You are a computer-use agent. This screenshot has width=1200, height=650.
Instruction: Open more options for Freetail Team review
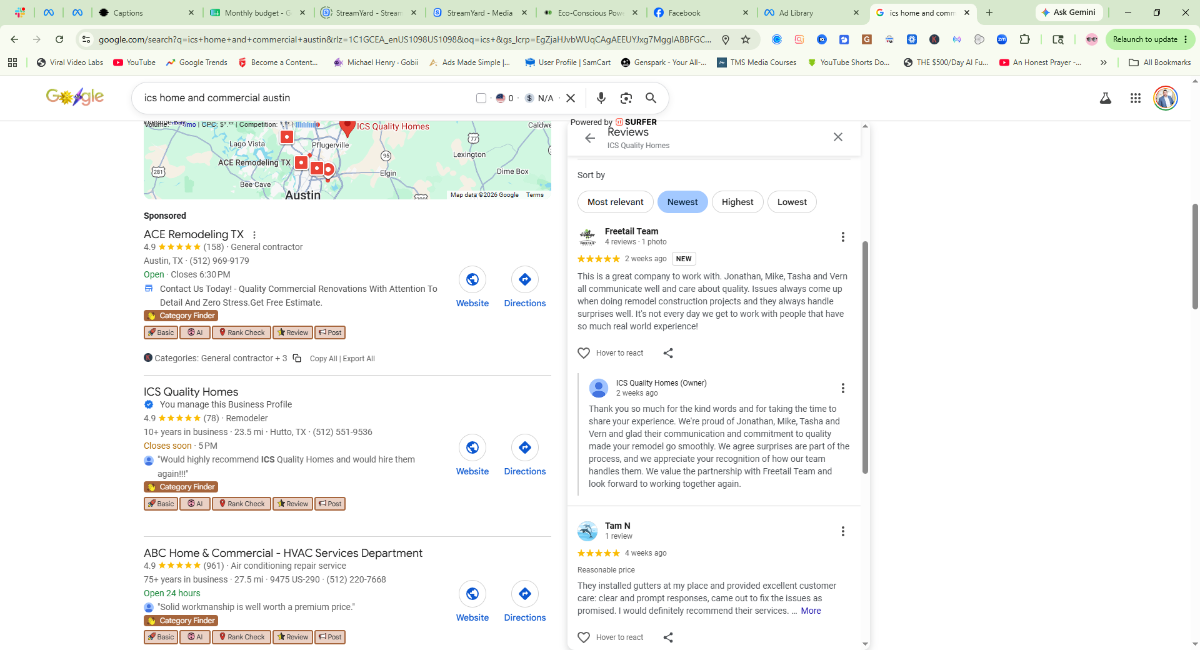point(843,237)
